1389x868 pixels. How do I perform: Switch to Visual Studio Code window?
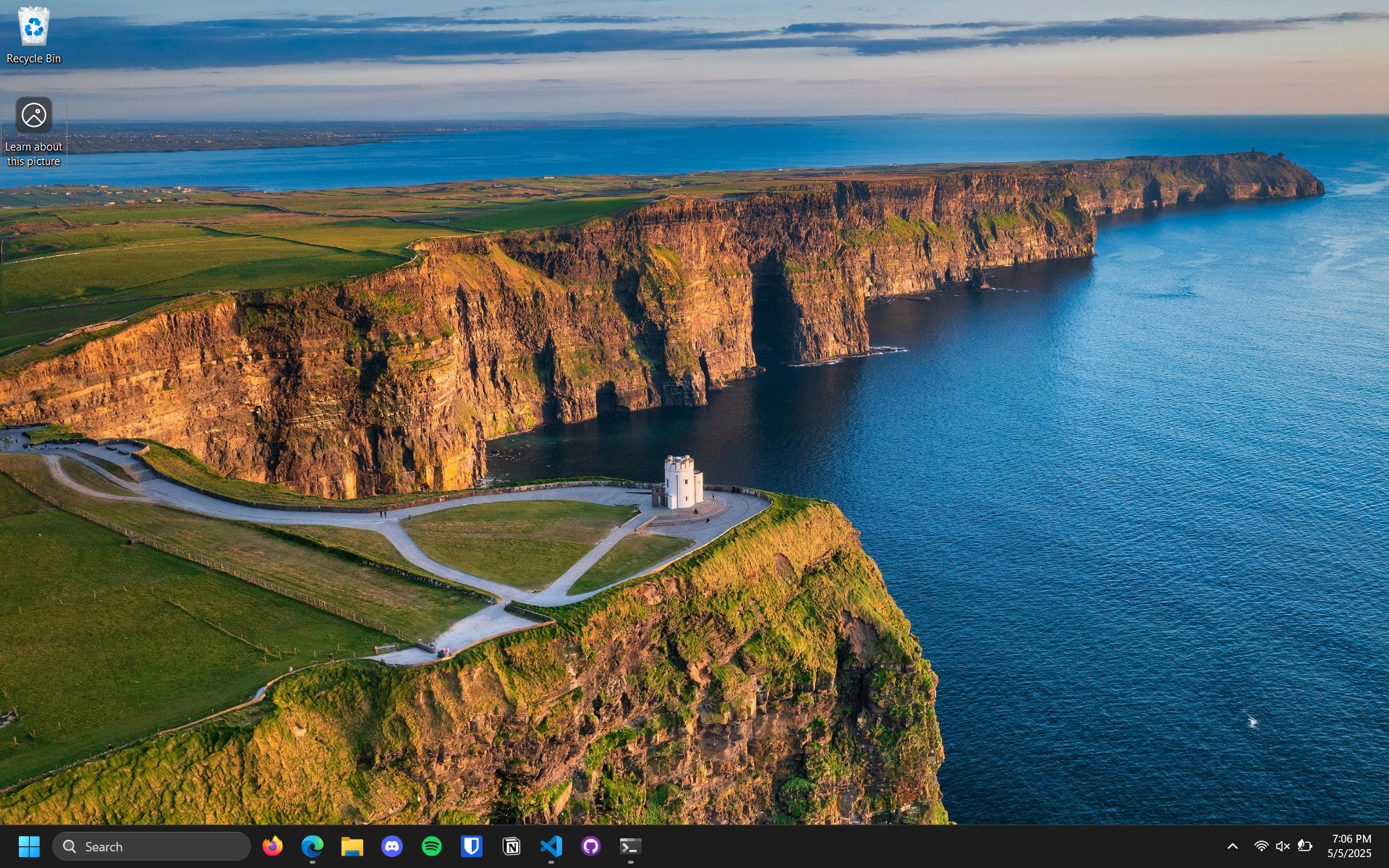click(x=551, y=846)
